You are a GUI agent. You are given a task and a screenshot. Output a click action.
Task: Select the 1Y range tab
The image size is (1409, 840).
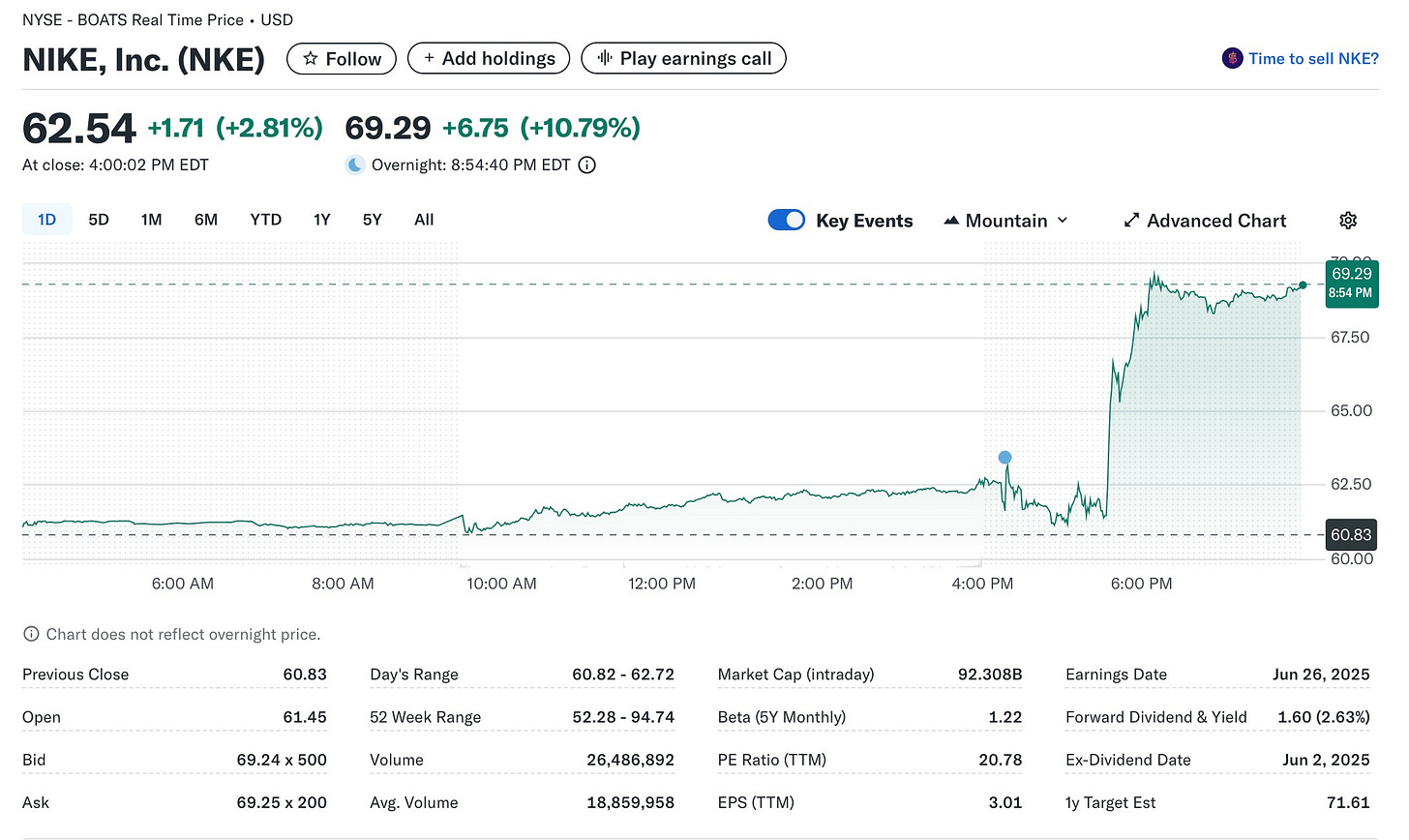(x=322, y=220)
